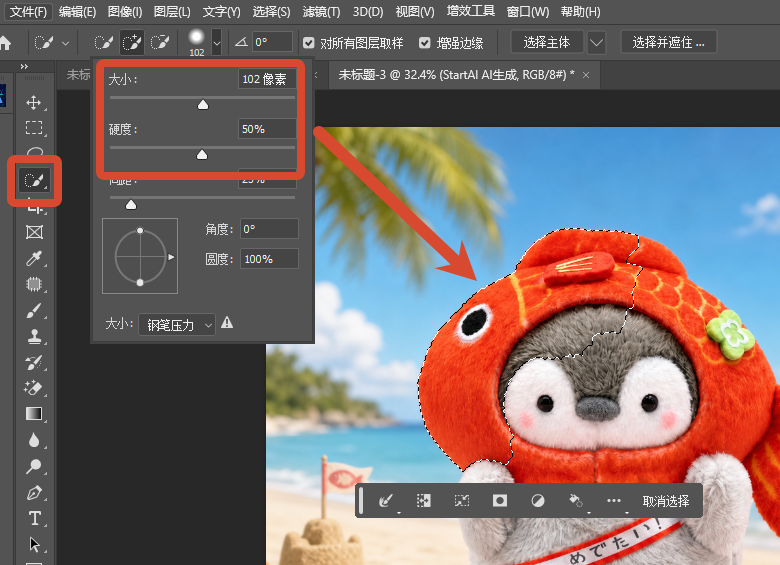Click the brush size slider handle
This screenshot has width=780, height=565.
coord(203,104)
